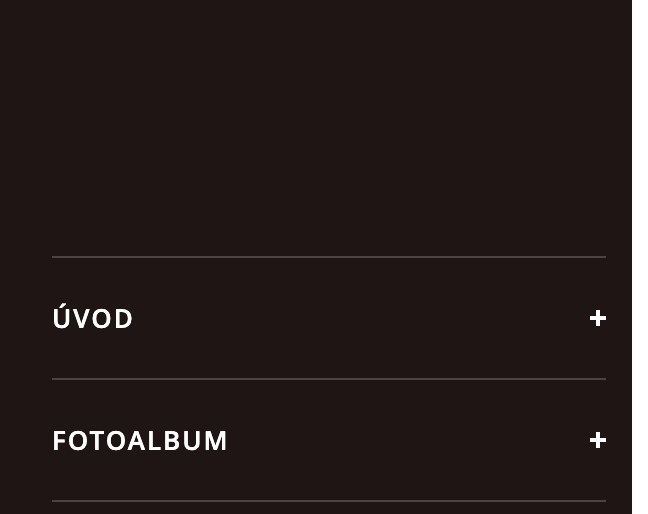Go to the FOTOALBUM page link

point(140,441)
